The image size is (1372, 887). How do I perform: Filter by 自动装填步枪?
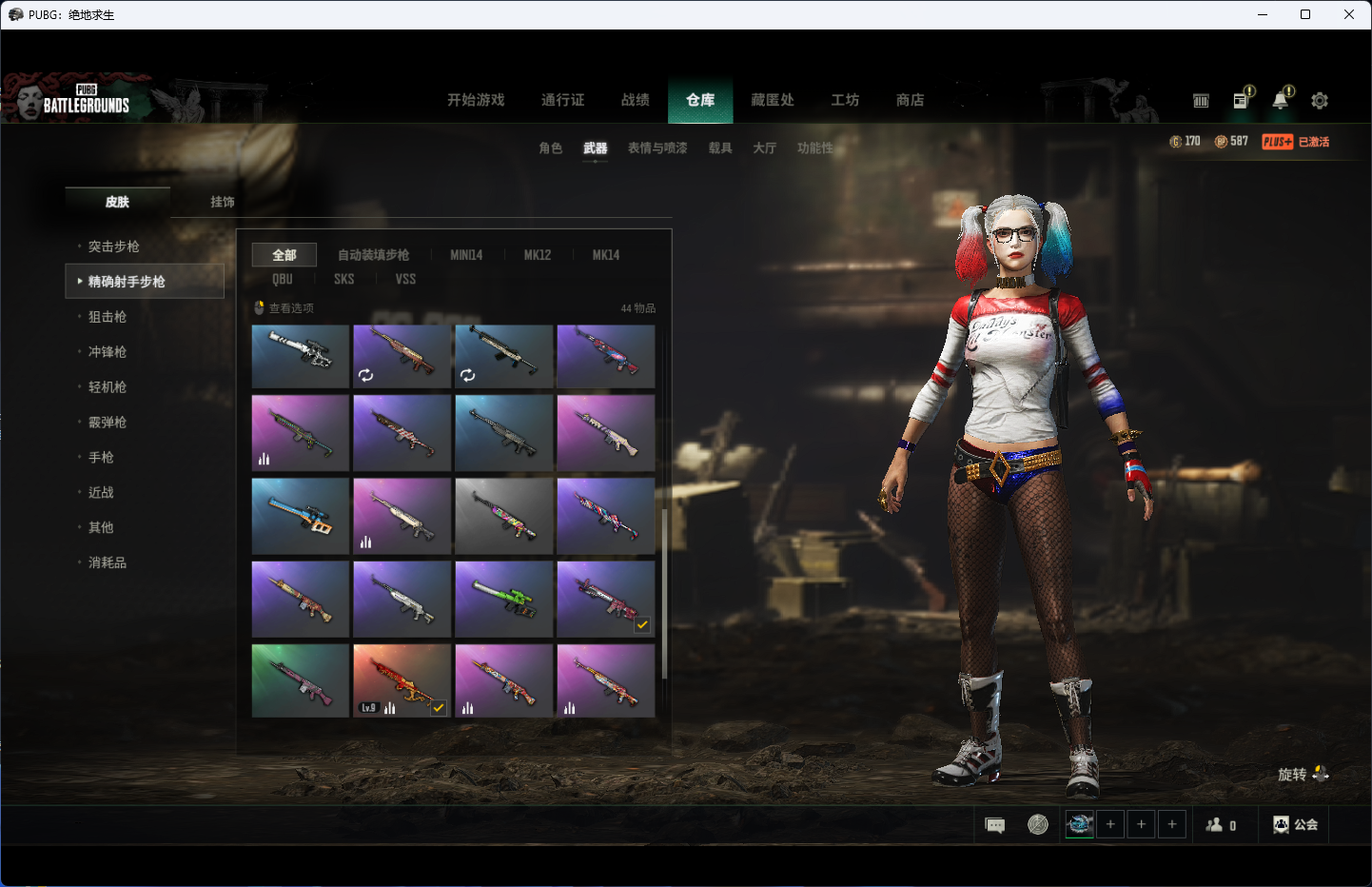tap(373, 255)
